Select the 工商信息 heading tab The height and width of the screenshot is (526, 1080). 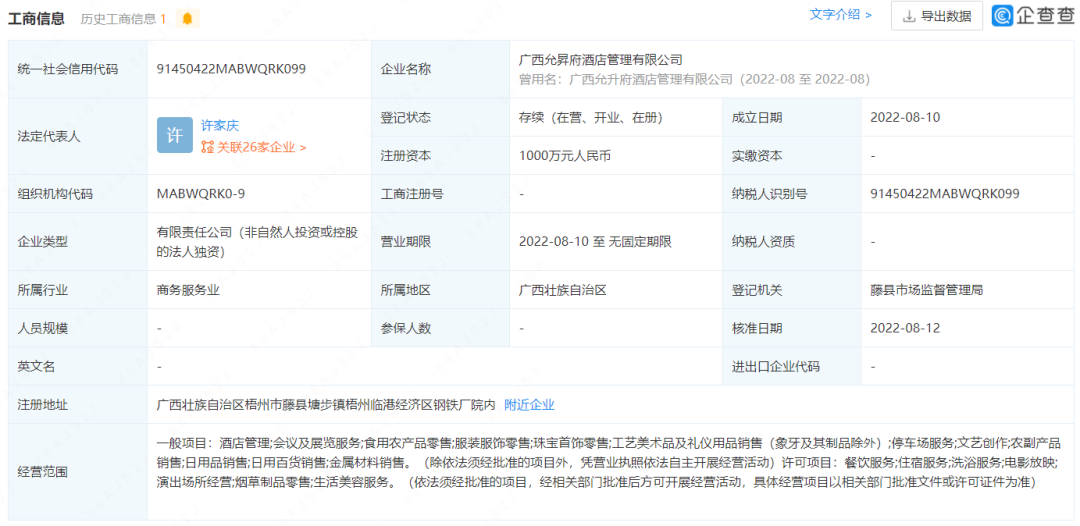(37, 19)
